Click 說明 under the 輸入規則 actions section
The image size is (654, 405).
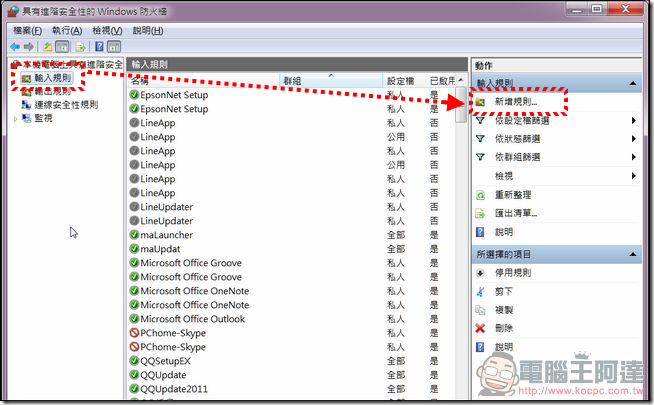click(504, 232)
